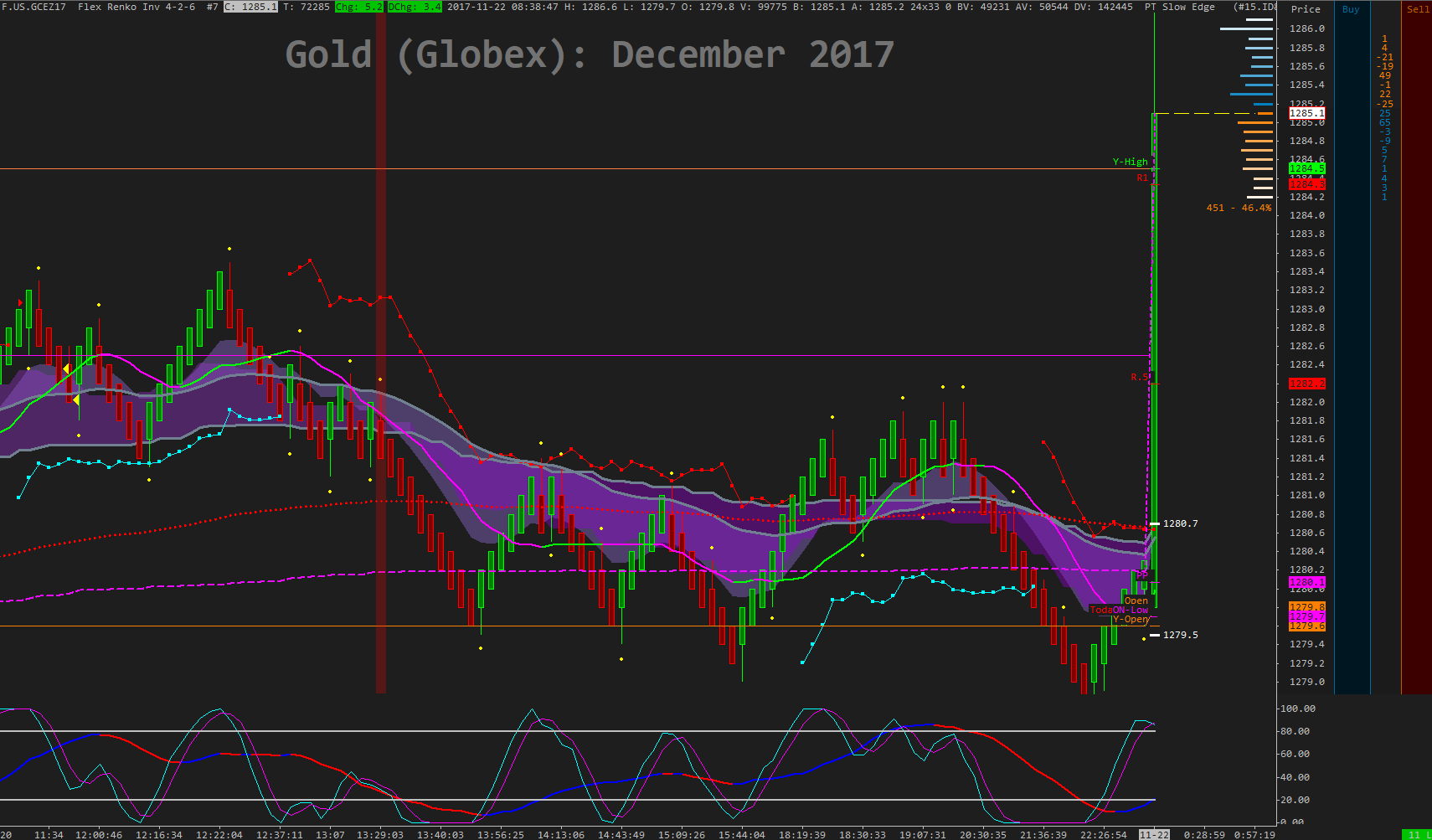Click the PT Slow Edge study label
This screenshot has height=840, width=1432.
[x=1180, y=7]
